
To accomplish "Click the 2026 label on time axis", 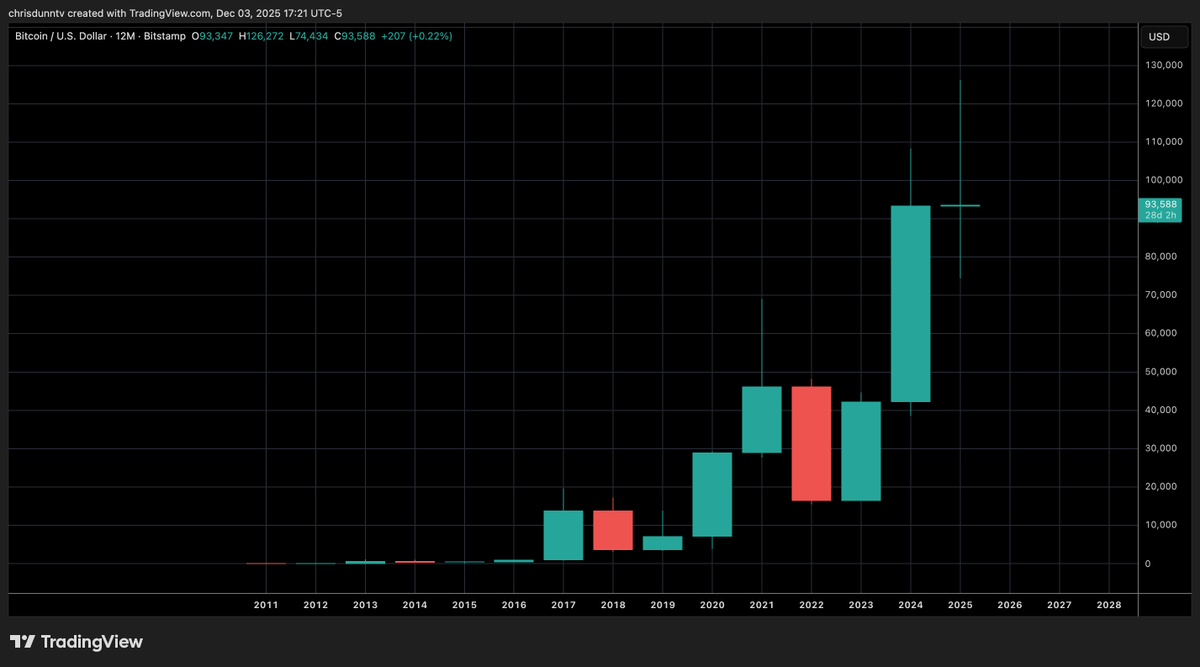I will 1009,604.
